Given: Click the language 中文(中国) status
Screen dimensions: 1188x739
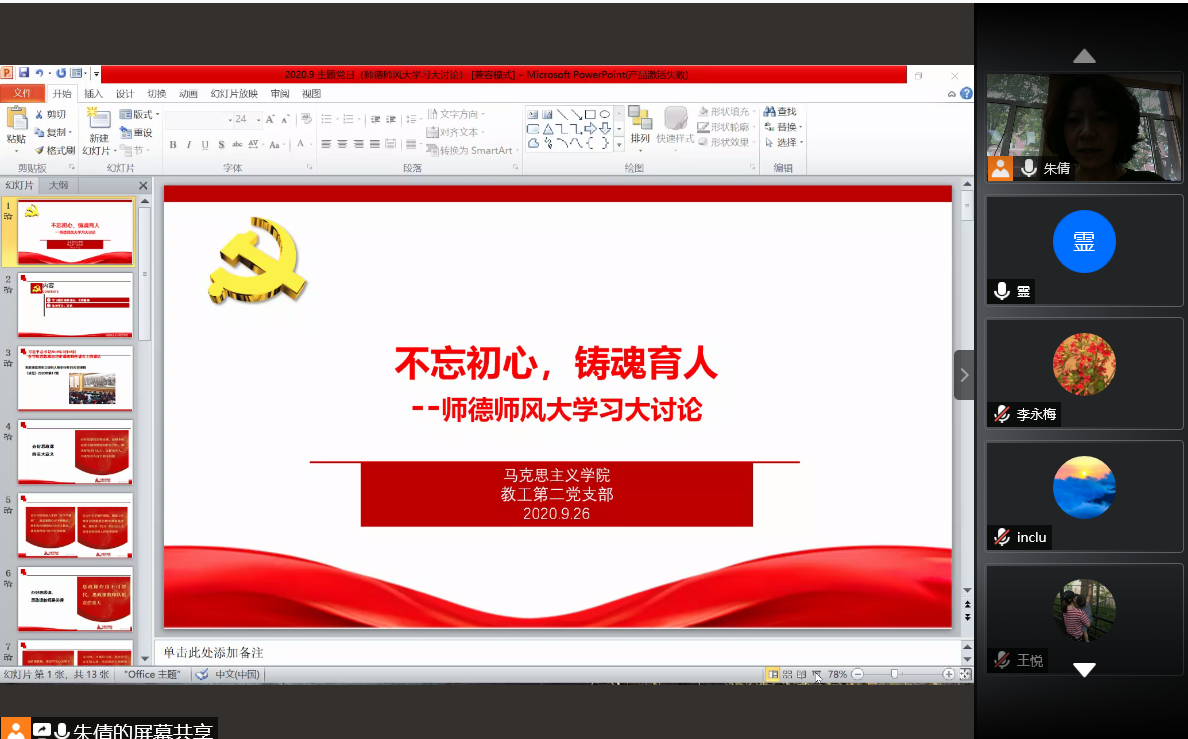Looking at the screenshot, I should point(237,674).
